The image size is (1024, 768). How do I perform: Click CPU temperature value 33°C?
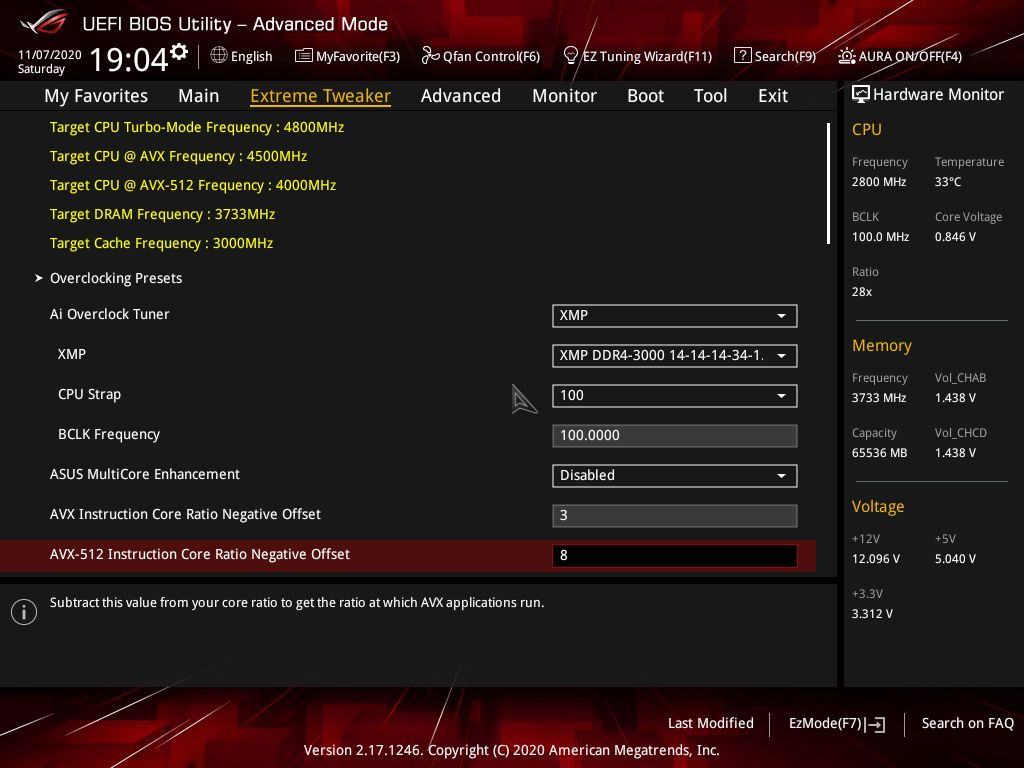(x=948, y=182)
